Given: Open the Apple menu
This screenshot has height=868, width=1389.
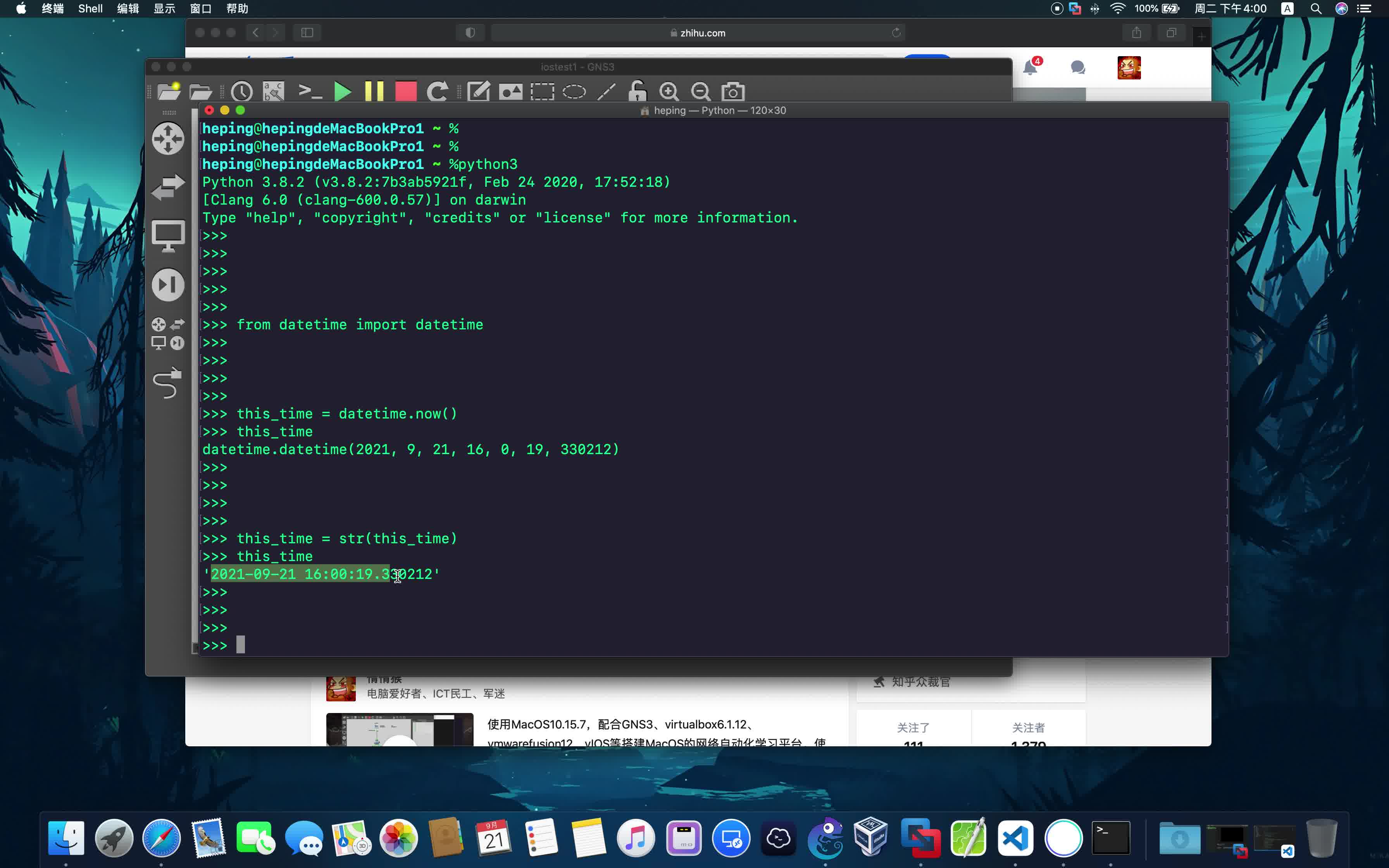Looking at the screenshot, I should tap(21, 9).
